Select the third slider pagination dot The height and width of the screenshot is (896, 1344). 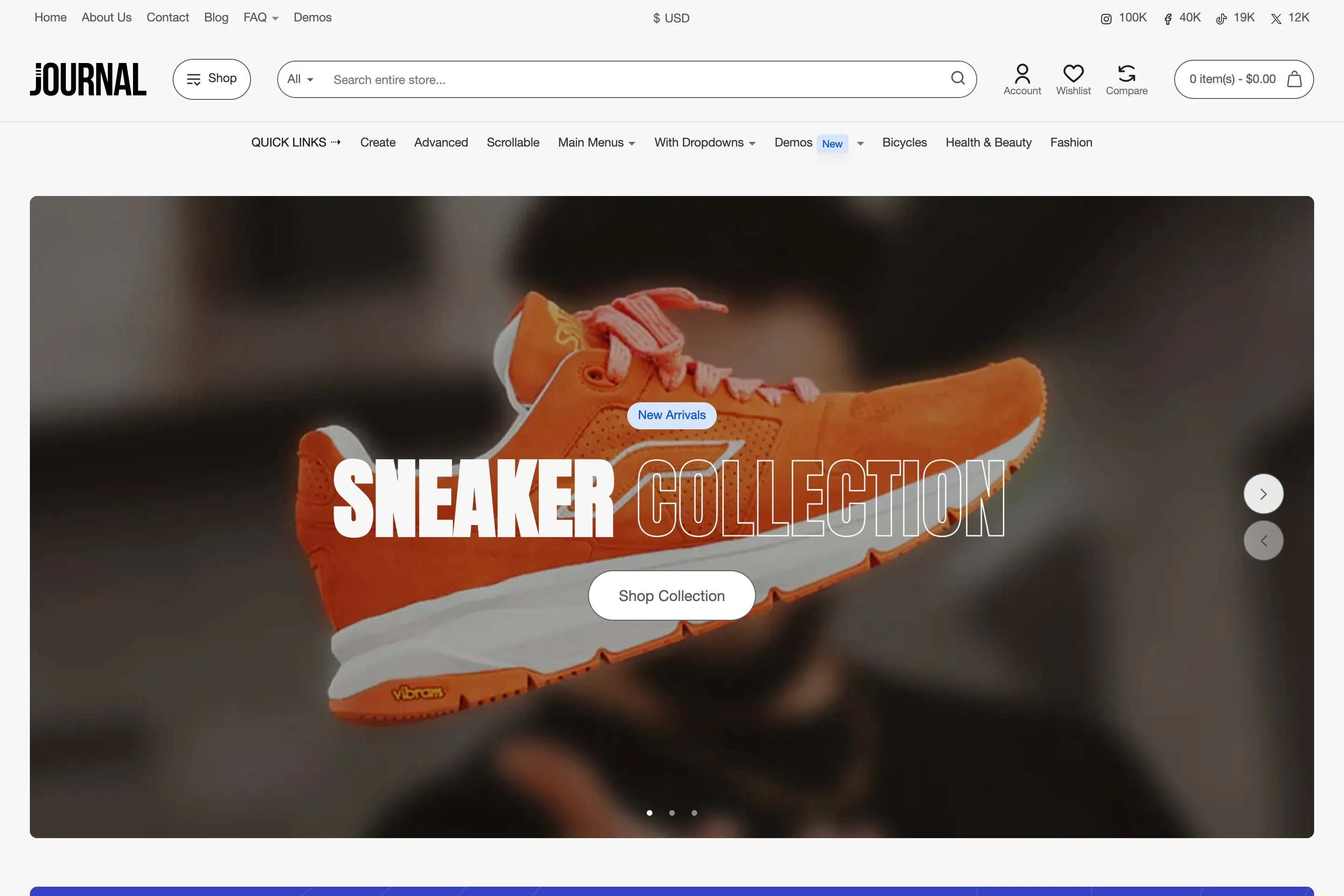694,812
